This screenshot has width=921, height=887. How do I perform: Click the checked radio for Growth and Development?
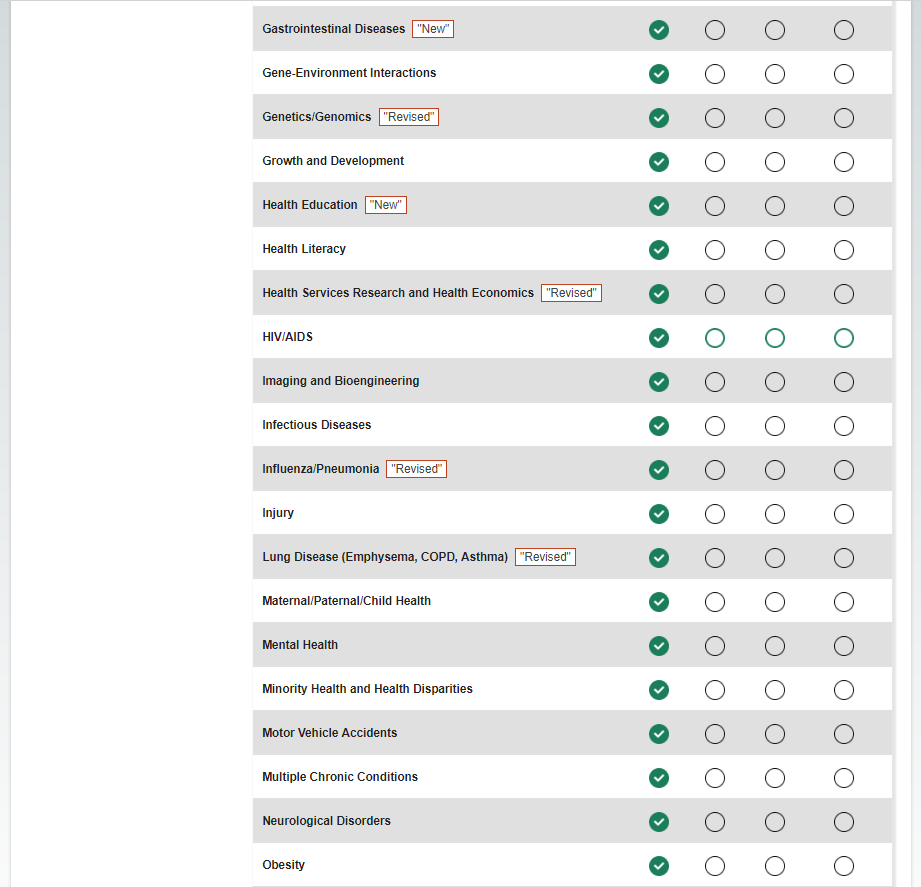(x=659, y=162)
